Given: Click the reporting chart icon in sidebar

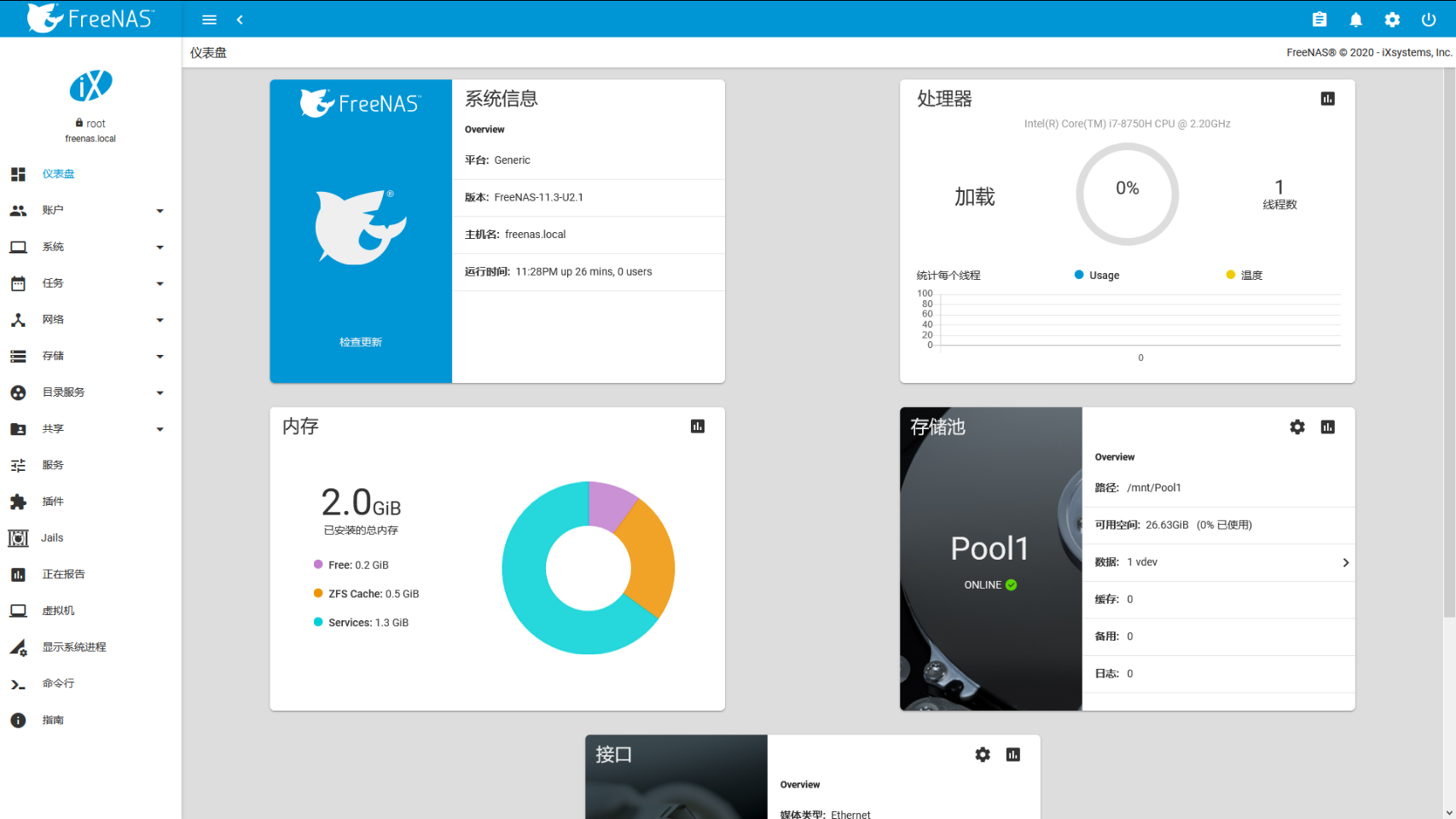Looking at the screenshot, I should coord(18,575).
